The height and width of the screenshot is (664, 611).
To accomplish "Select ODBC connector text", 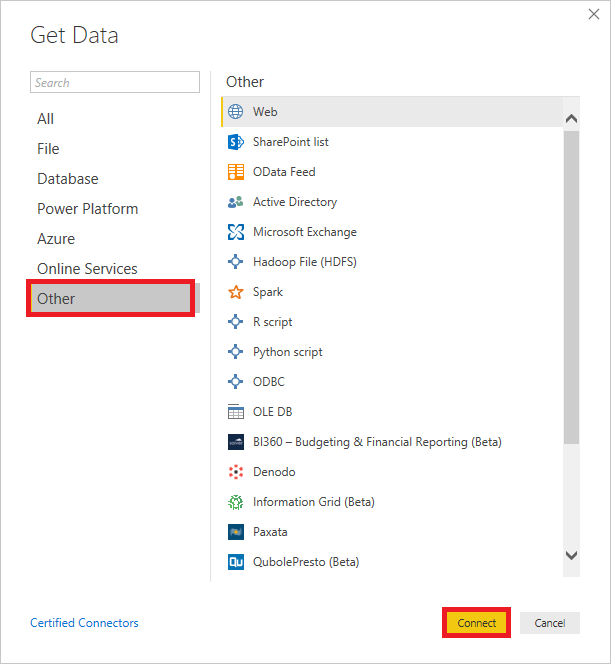I will pyautogui.click(x=269, y=382).
